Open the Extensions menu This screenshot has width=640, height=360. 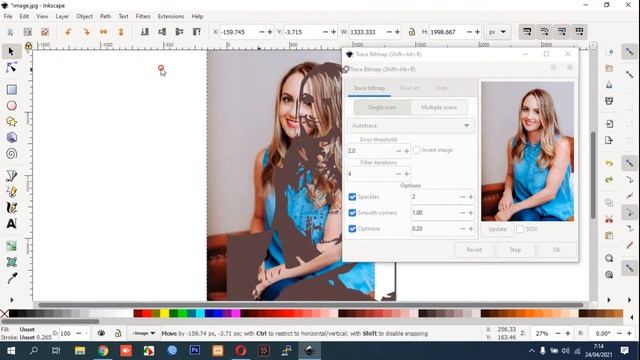click(171, 16)
